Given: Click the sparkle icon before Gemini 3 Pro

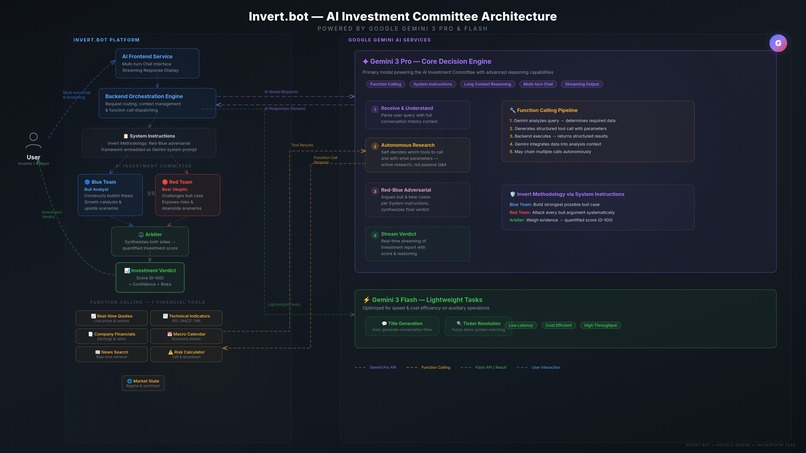Looking at the screenshot, I should tap(365, 62).
